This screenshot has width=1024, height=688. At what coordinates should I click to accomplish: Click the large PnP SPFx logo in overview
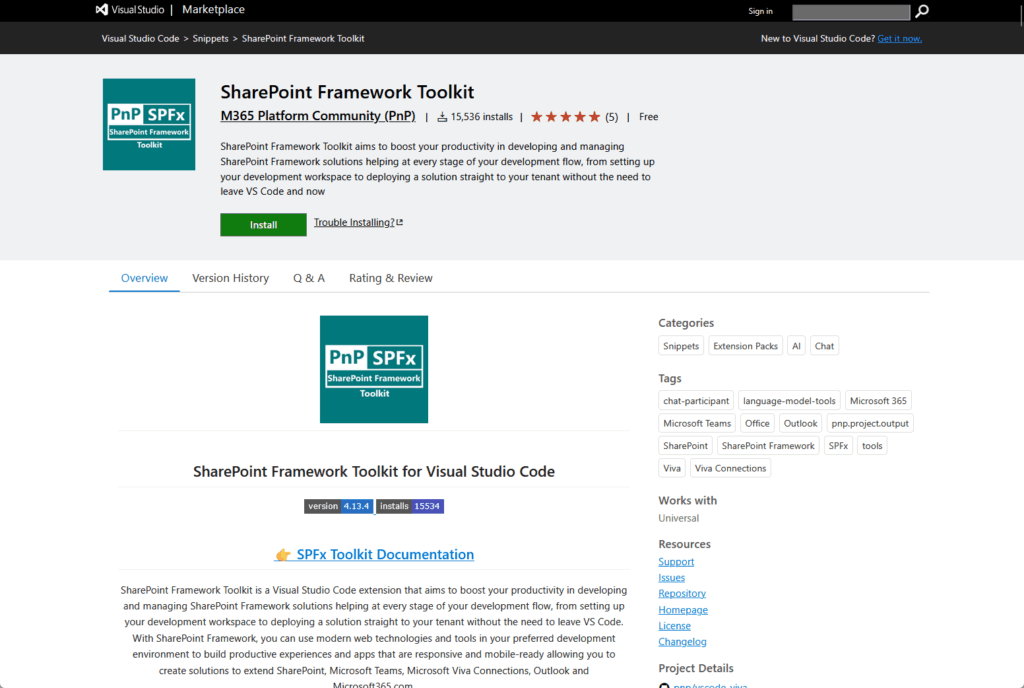374,369
